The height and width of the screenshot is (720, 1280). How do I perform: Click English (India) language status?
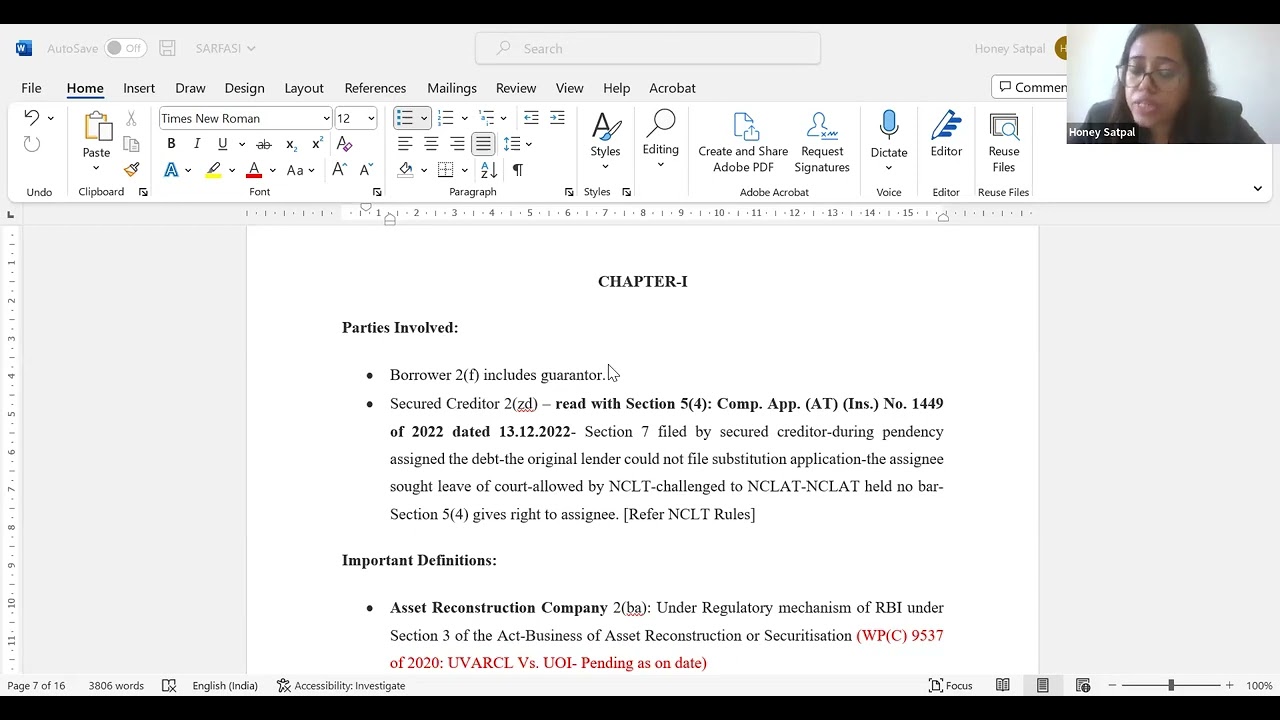point(225,685)
